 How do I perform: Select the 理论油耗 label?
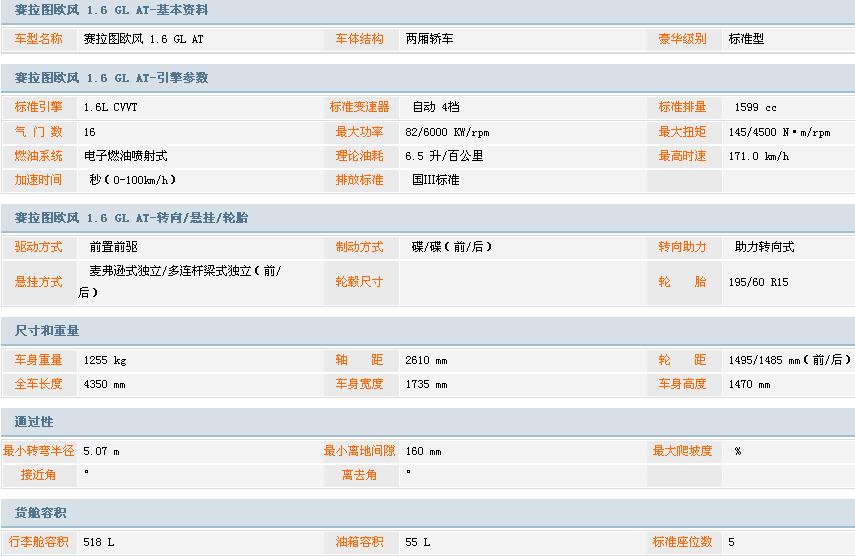(x=359, y=156)
